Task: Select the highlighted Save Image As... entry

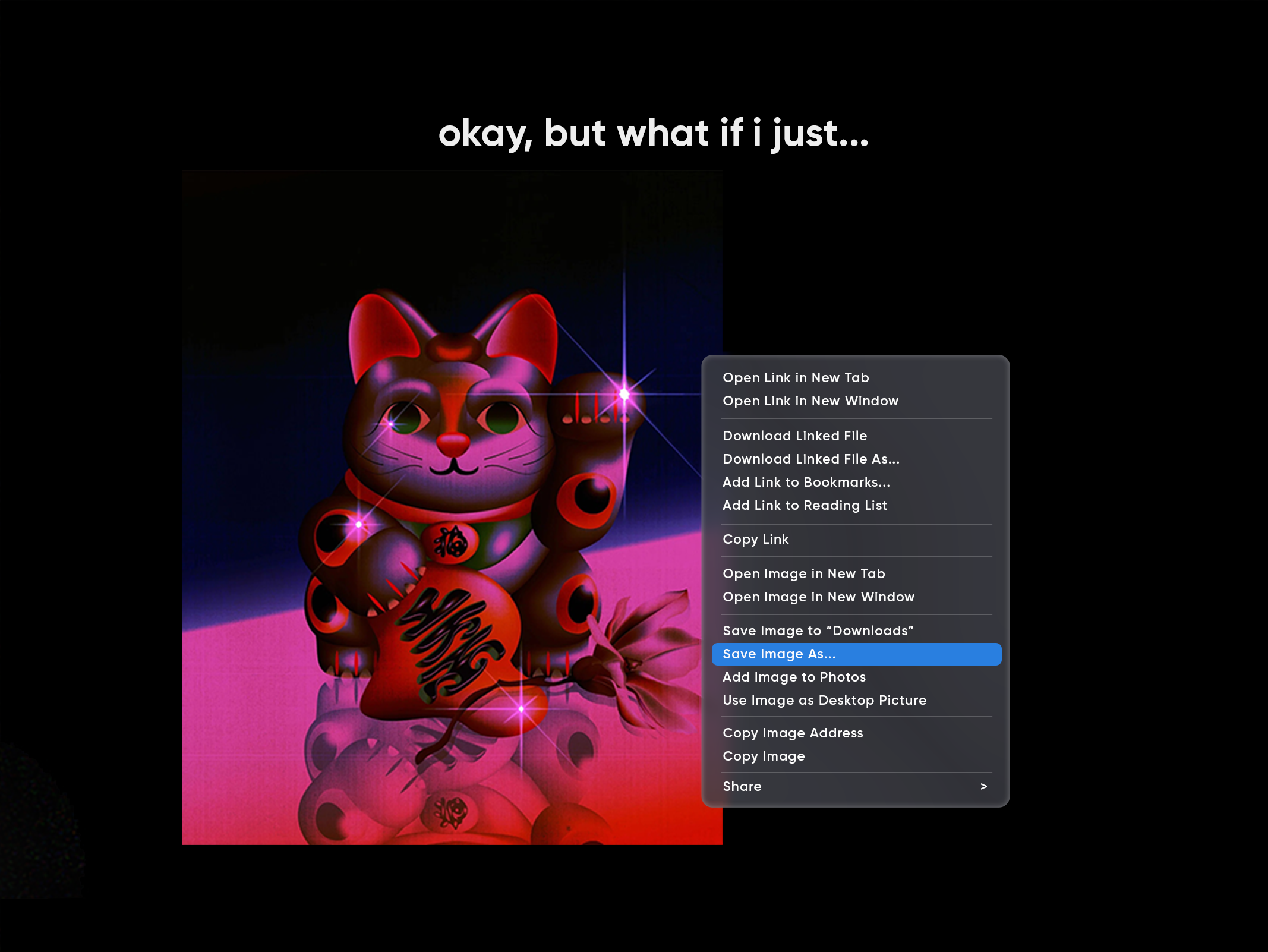Action: (x=856, y=654)
